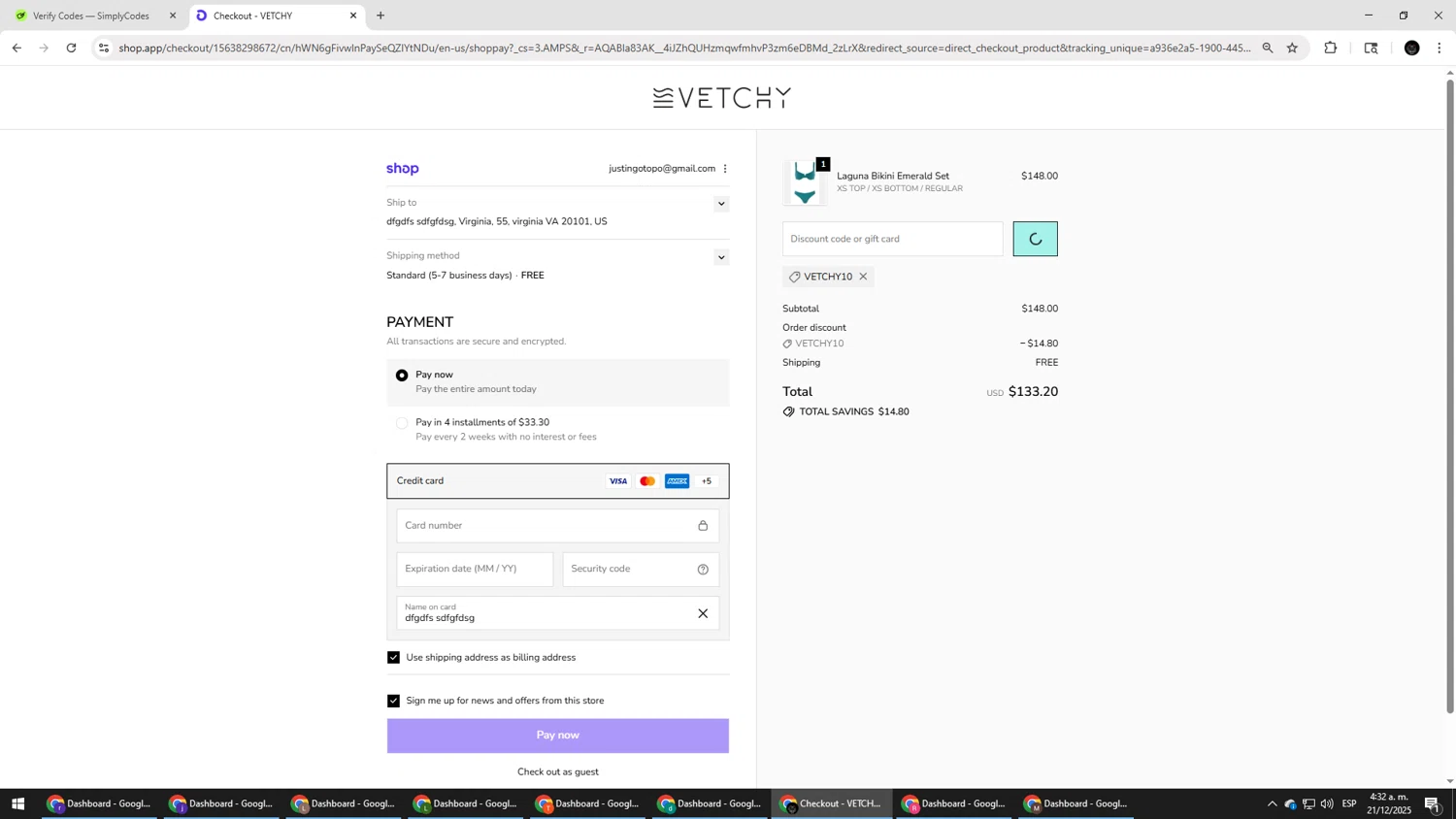Expand the Ship to address section

[721, 204]
